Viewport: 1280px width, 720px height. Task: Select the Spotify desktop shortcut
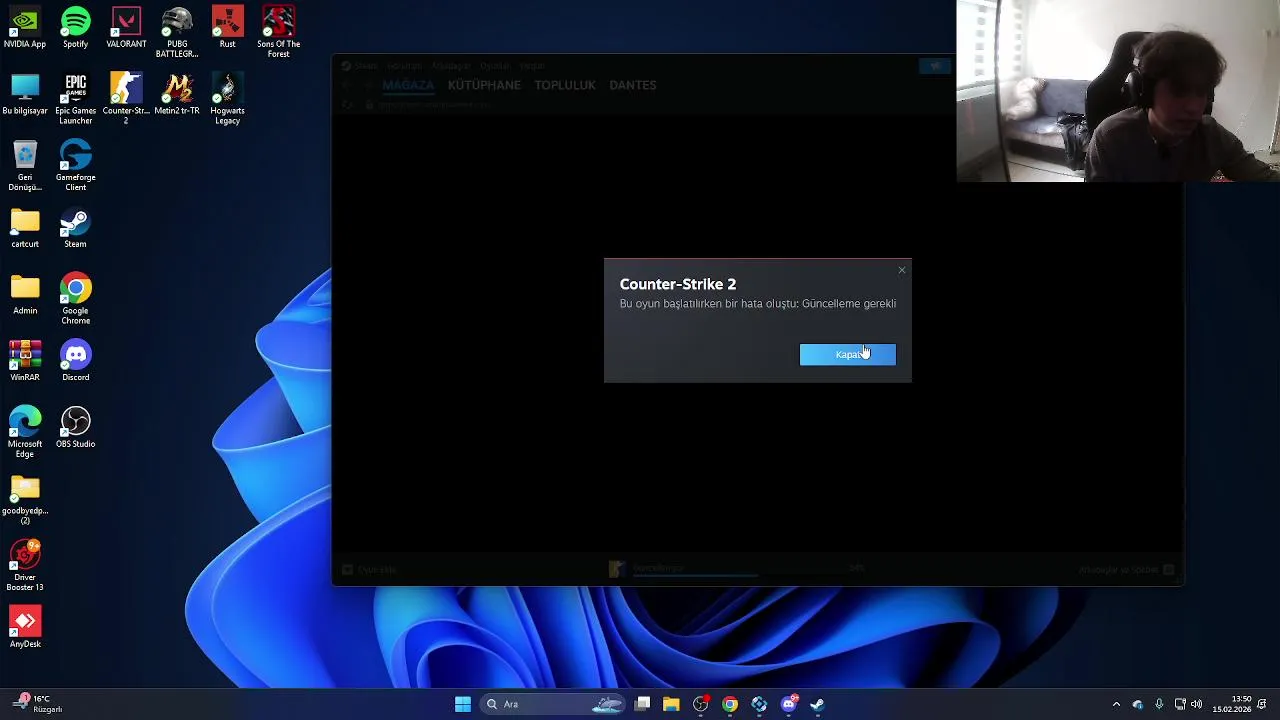75,28
